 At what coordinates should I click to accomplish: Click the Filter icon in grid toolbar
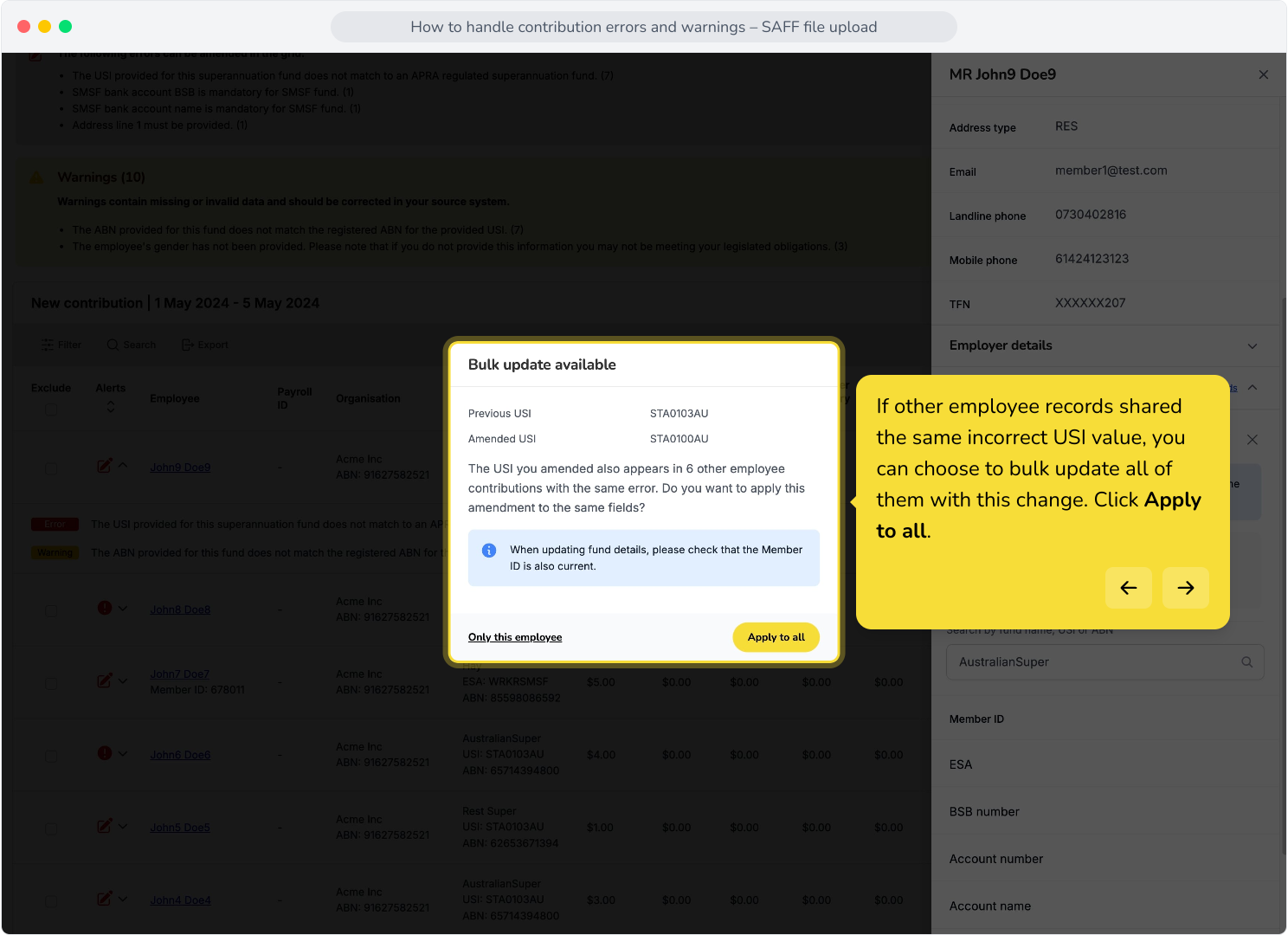(x=48, y=345)
